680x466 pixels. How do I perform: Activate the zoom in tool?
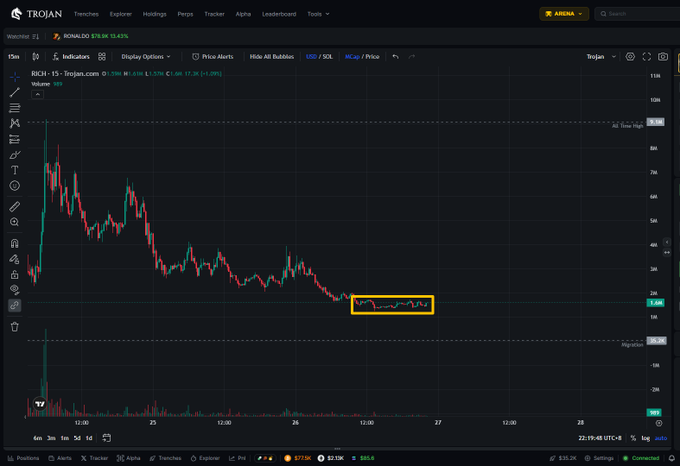click(x=15, y=222)
